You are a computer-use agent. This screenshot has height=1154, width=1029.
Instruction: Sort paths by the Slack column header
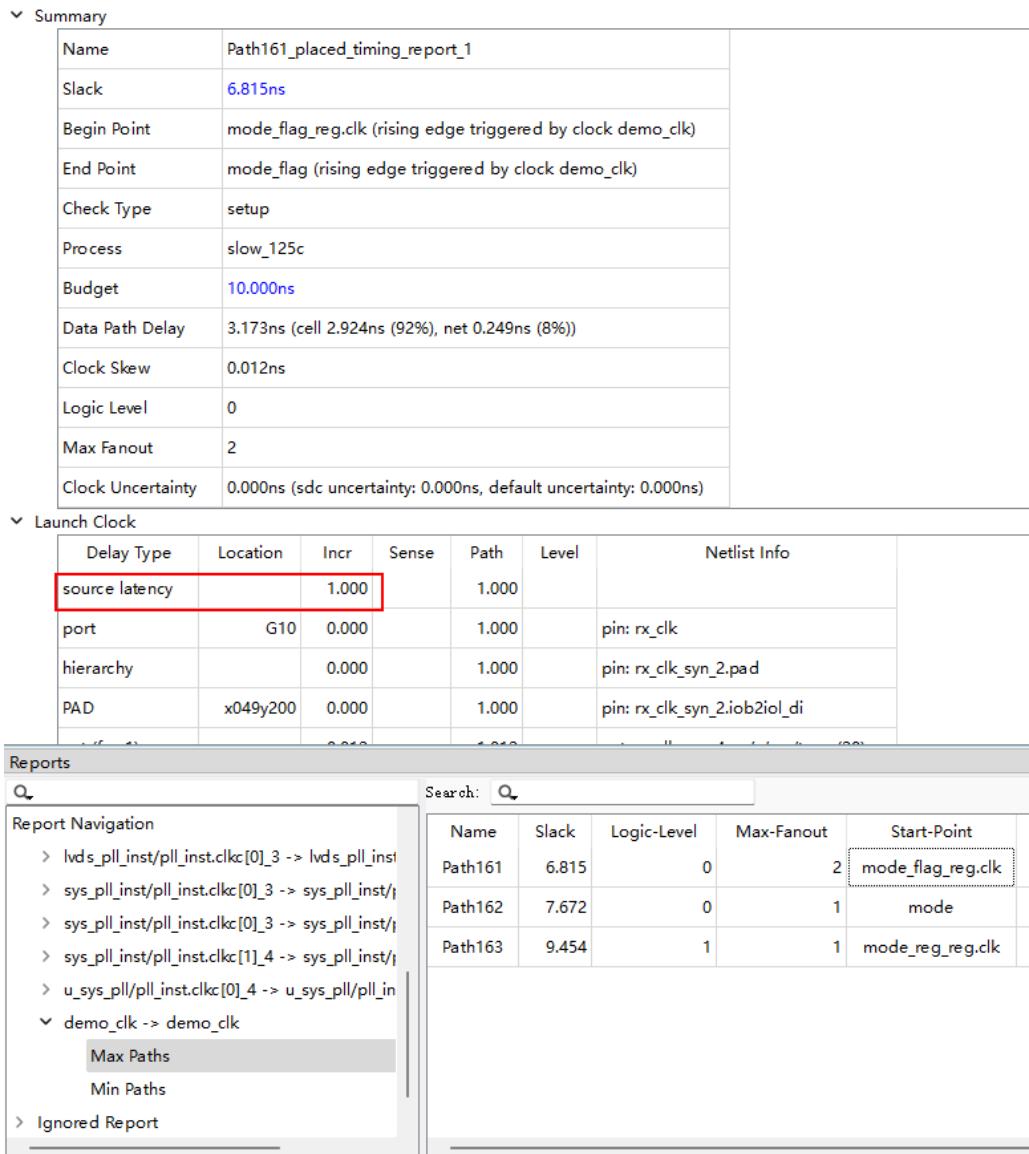pyautogui.click(x=555, y=832)
